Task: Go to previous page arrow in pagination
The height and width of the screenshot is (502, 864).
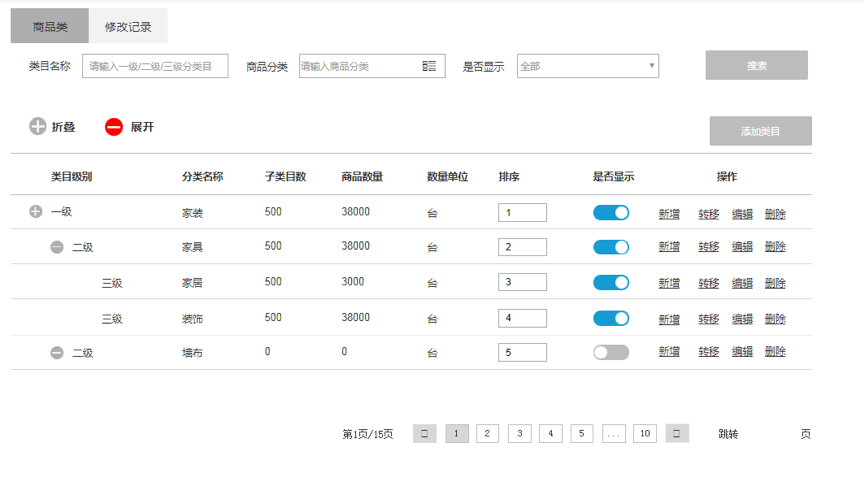Action: [x=425, y=434]
